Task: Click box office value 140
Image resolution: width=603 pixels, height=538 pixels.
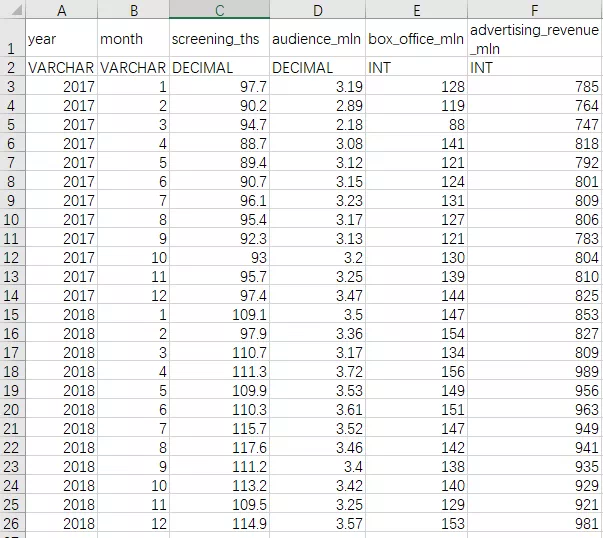Action: (x=416, y=485)
